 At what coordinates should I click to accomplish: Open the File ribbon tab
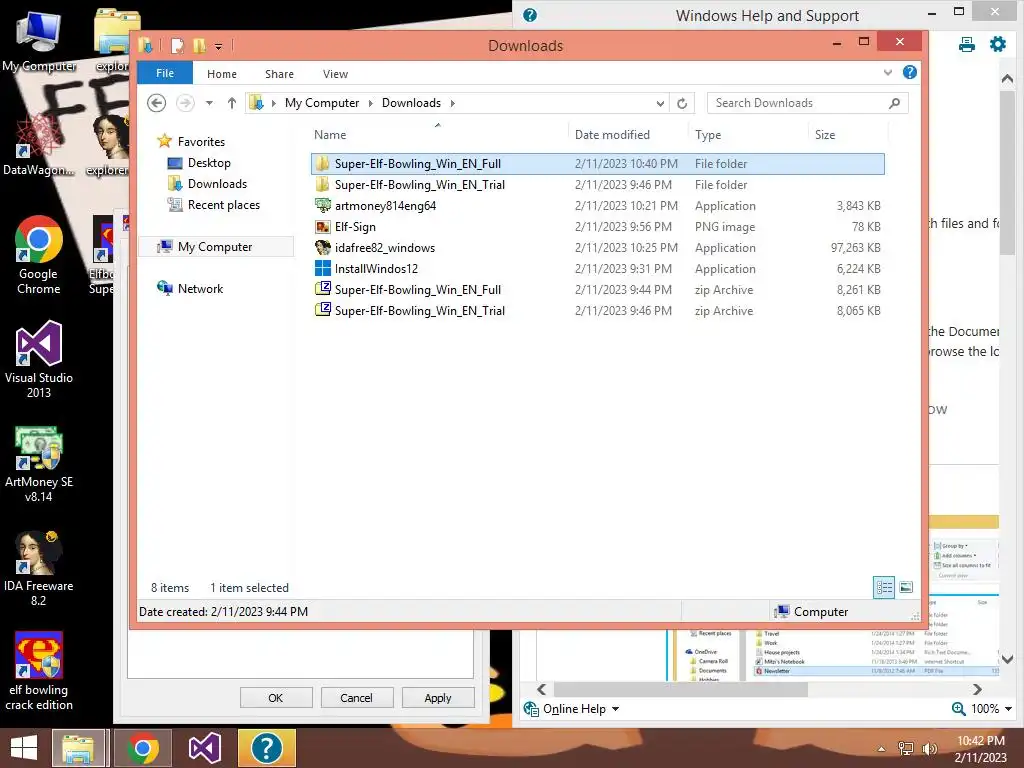click(x=165, y=73)
